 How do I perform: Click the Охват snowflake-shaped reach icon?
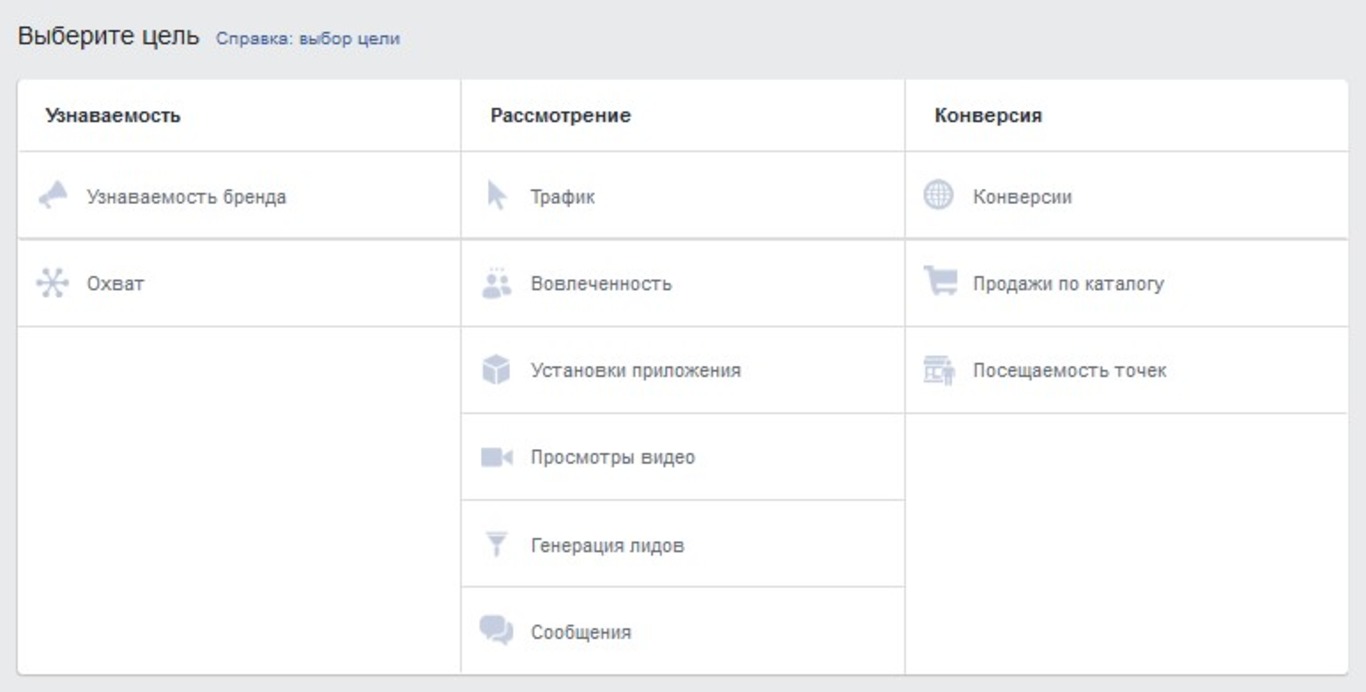(x=52, y=283)
